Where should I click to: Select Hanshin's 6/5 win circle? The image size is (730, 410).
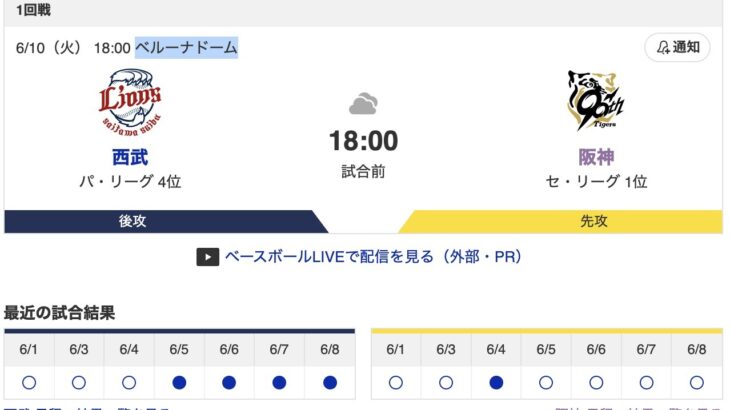click(546, 383)
